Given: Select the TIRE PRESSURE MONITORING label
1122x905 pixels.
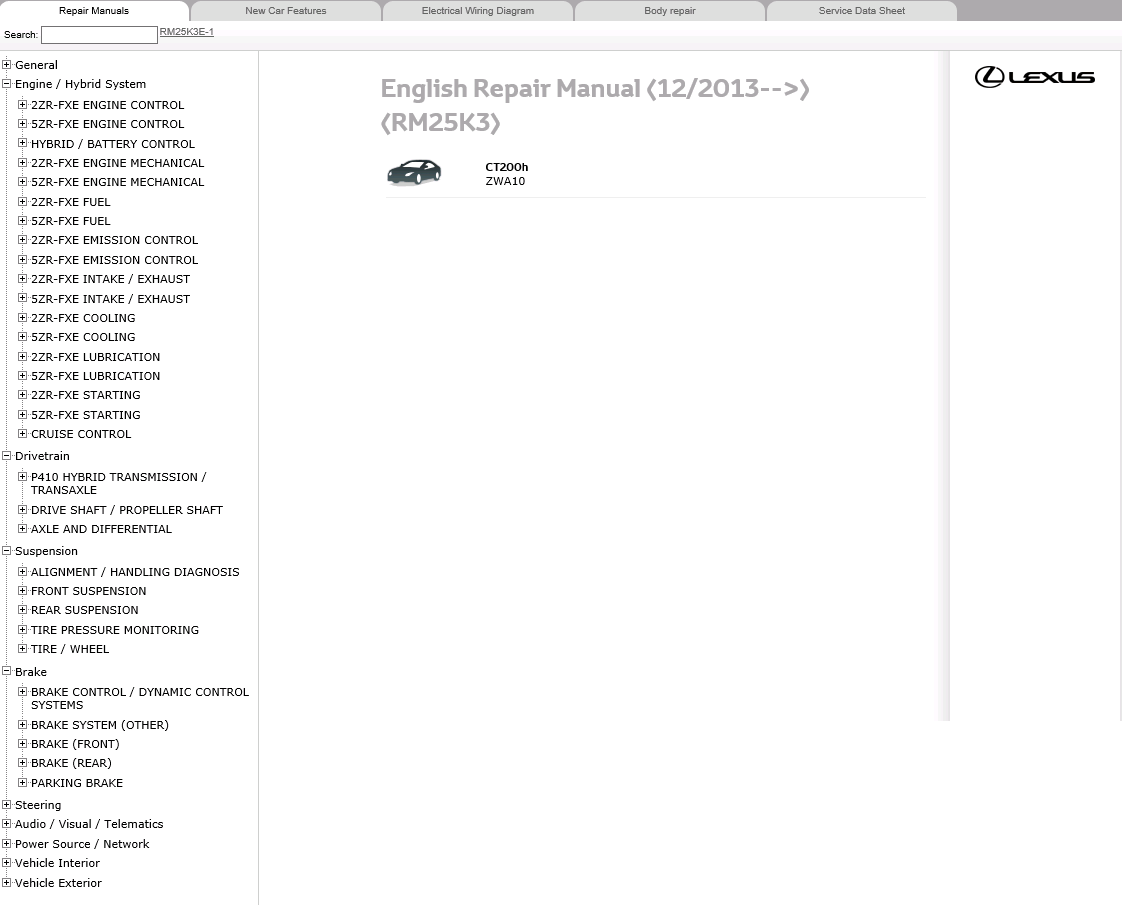Looking at the screenshot, I should tap(114, 630).
